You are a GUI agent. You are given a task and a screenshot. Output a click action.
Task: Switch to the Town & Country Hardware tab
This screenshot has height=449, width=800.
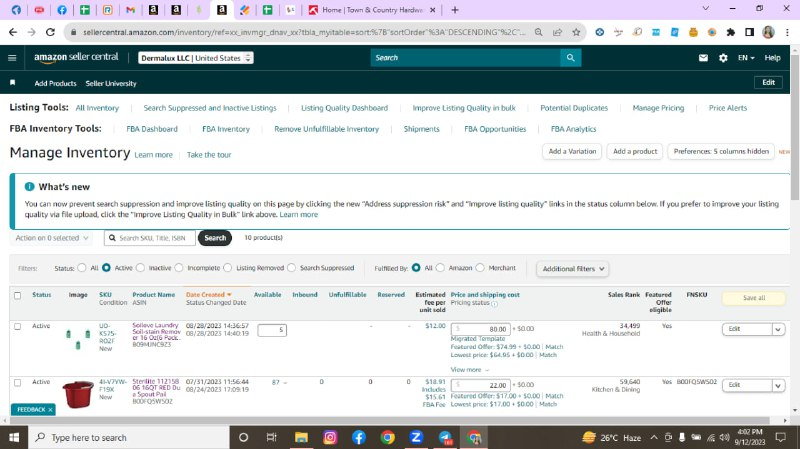[x=373, y=10]
